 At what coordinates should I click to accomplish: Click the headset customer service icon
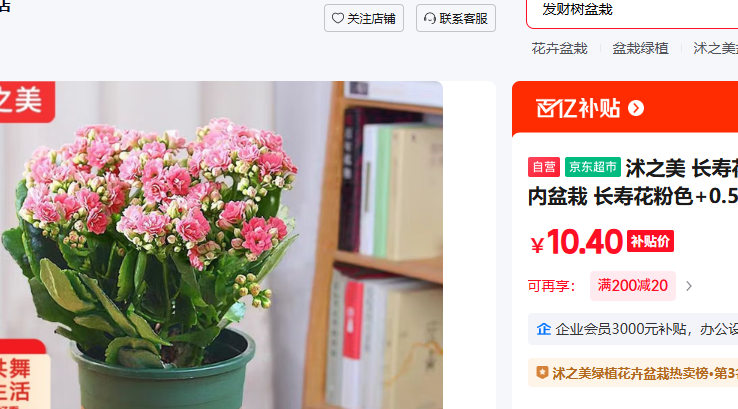pos(429,18)
